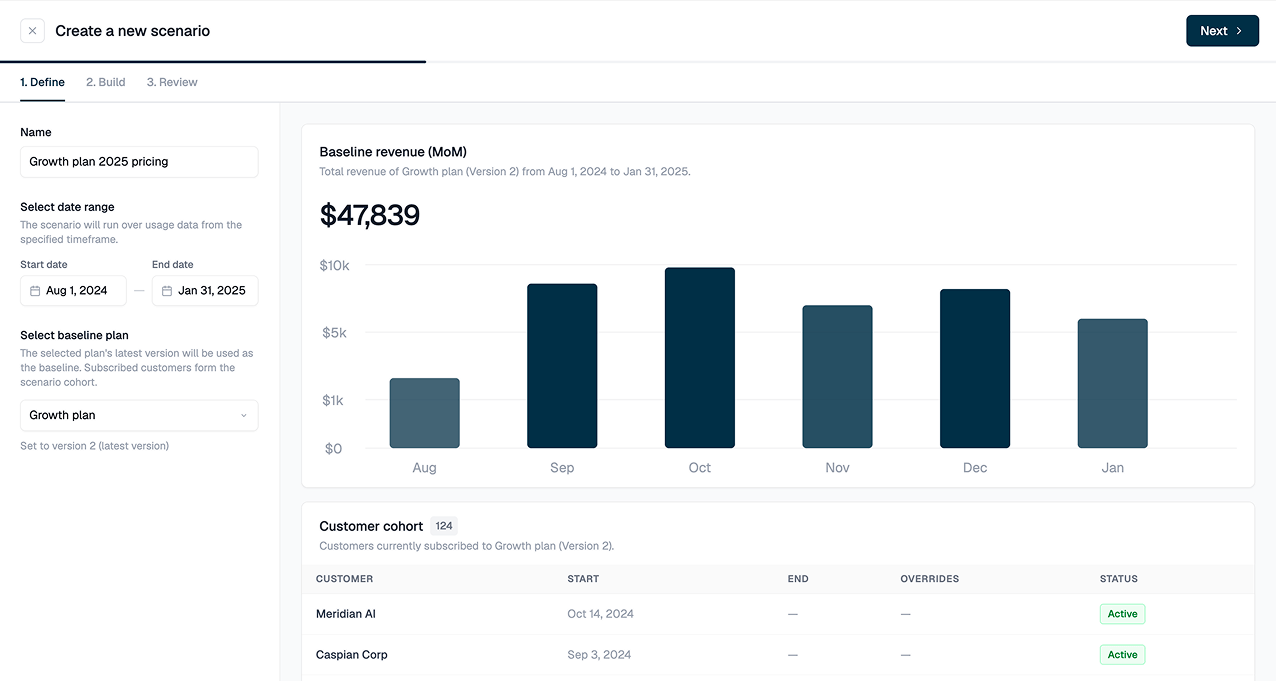
Task: Click the Active badge for Caspian Corp
Action: (x=1122, y=655)
